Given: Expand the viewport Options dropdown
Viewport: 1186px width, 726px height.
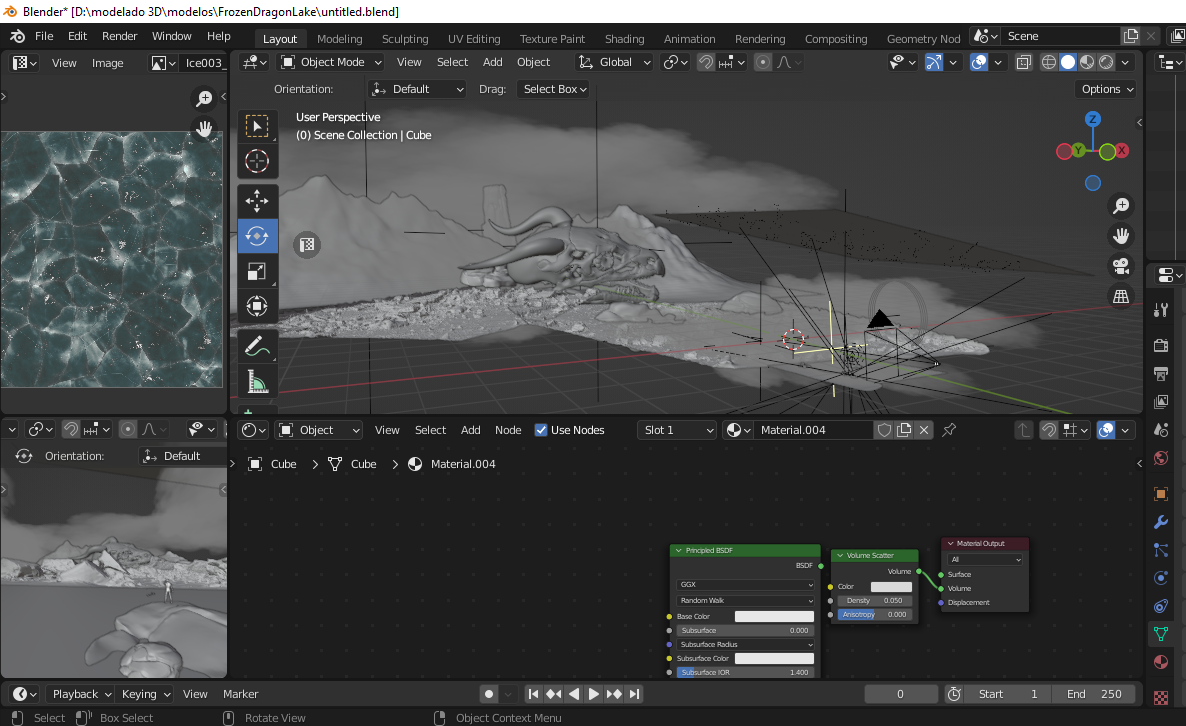Looking at the screenshot, I should pyautogui.click(x=1107, y=89).
